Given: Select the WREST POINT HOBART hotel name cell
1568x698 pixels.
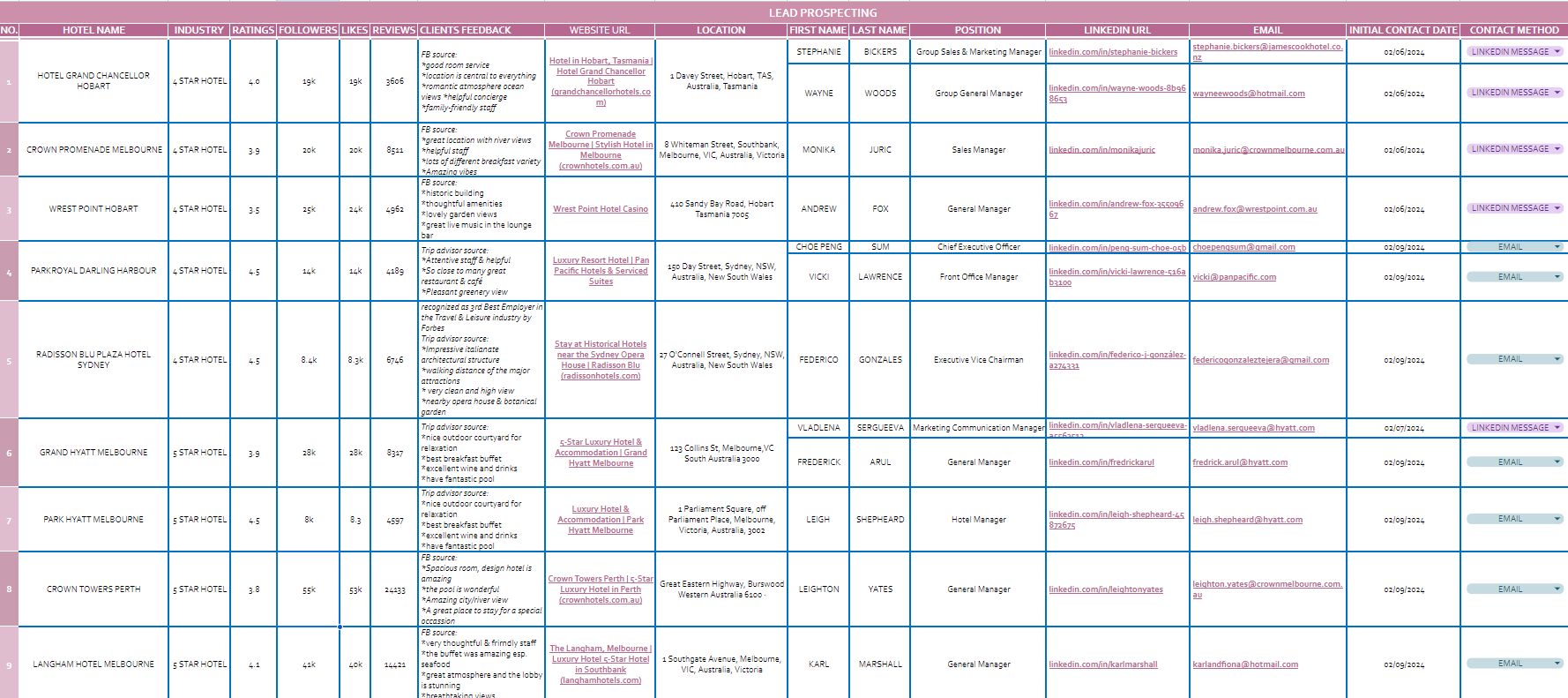Looking at the screenshot, I should click(x=93, y=209).
